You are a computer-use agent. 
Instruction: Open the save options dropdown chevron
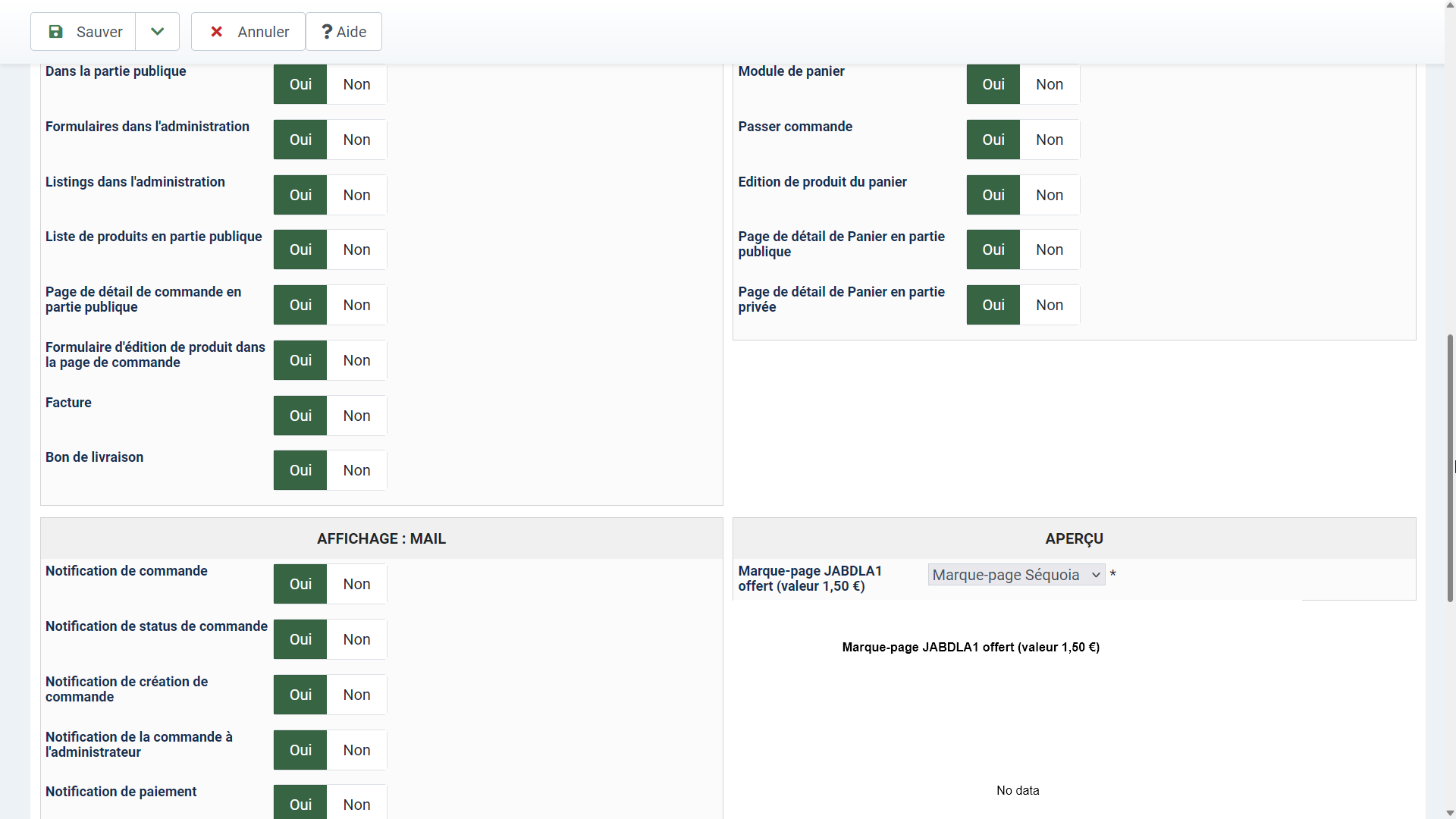[x=157, y=32]
